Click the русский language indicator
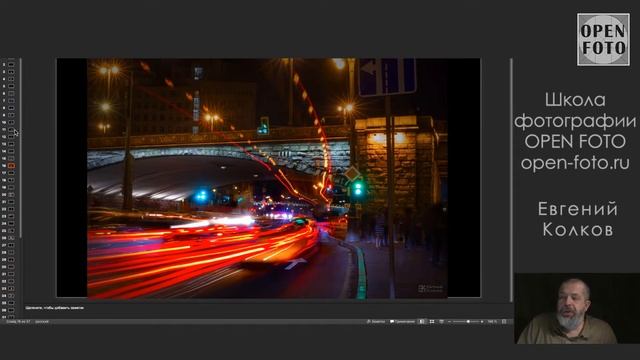This screenshot has height=360, width=640. click(42, 322)
